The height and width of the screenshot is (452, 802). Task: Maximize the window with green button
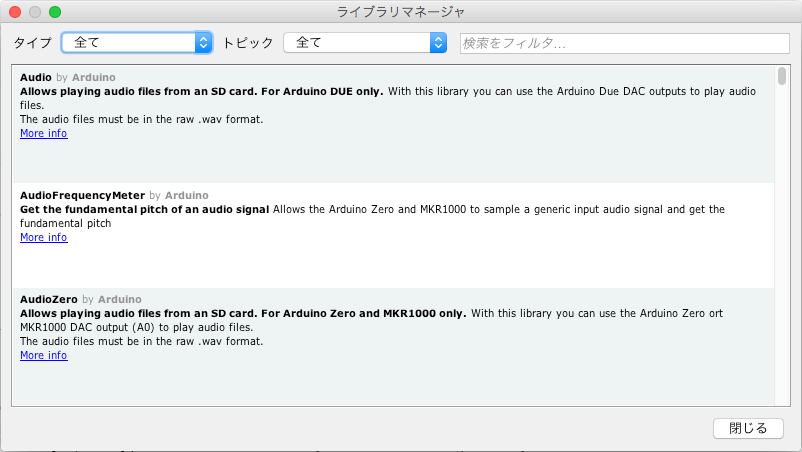click(54, 11)
